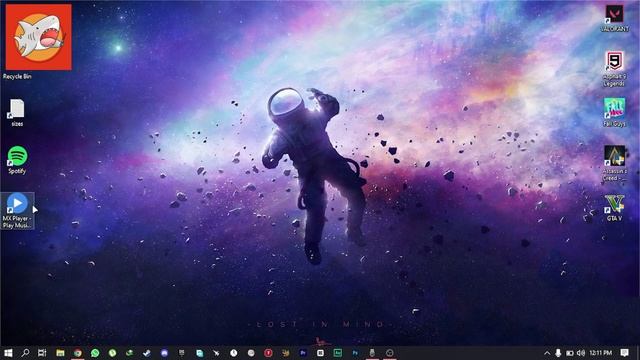Viewport: 640px width, 360px height.
Task: Open WhatsApp from the taskbar
Action: coord(95,353)
